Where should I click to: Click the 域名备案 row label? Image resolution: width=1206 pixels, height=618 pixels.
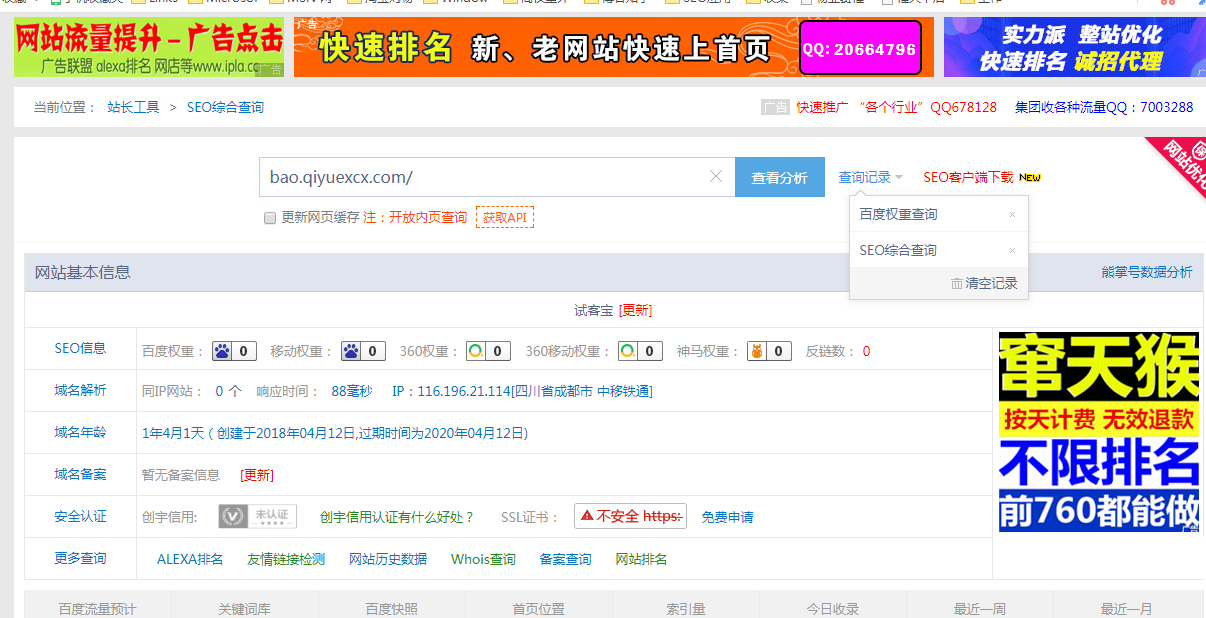[80, 474]
